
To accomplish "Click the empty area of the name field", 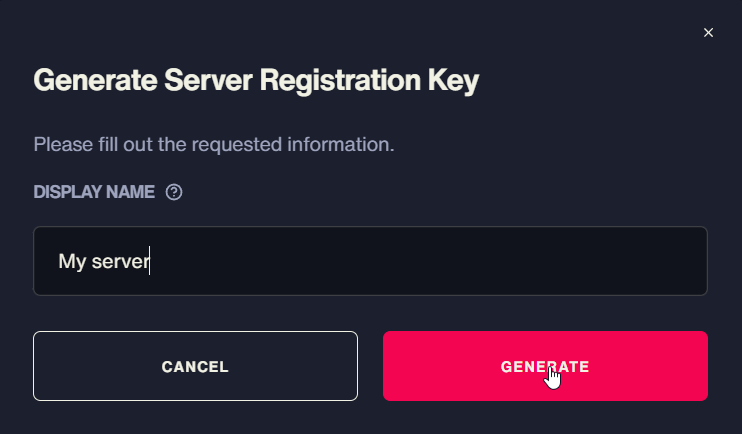I will (x=426, y=261).
